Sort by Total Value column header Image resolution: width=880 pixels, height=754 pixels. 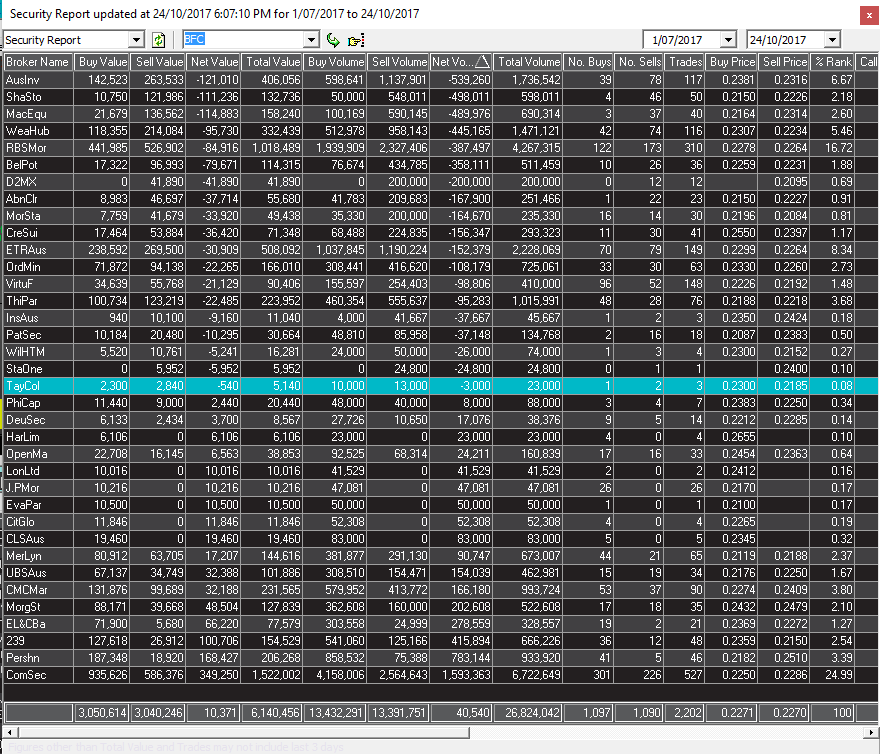pyautogui.click(x=272, y=62)
